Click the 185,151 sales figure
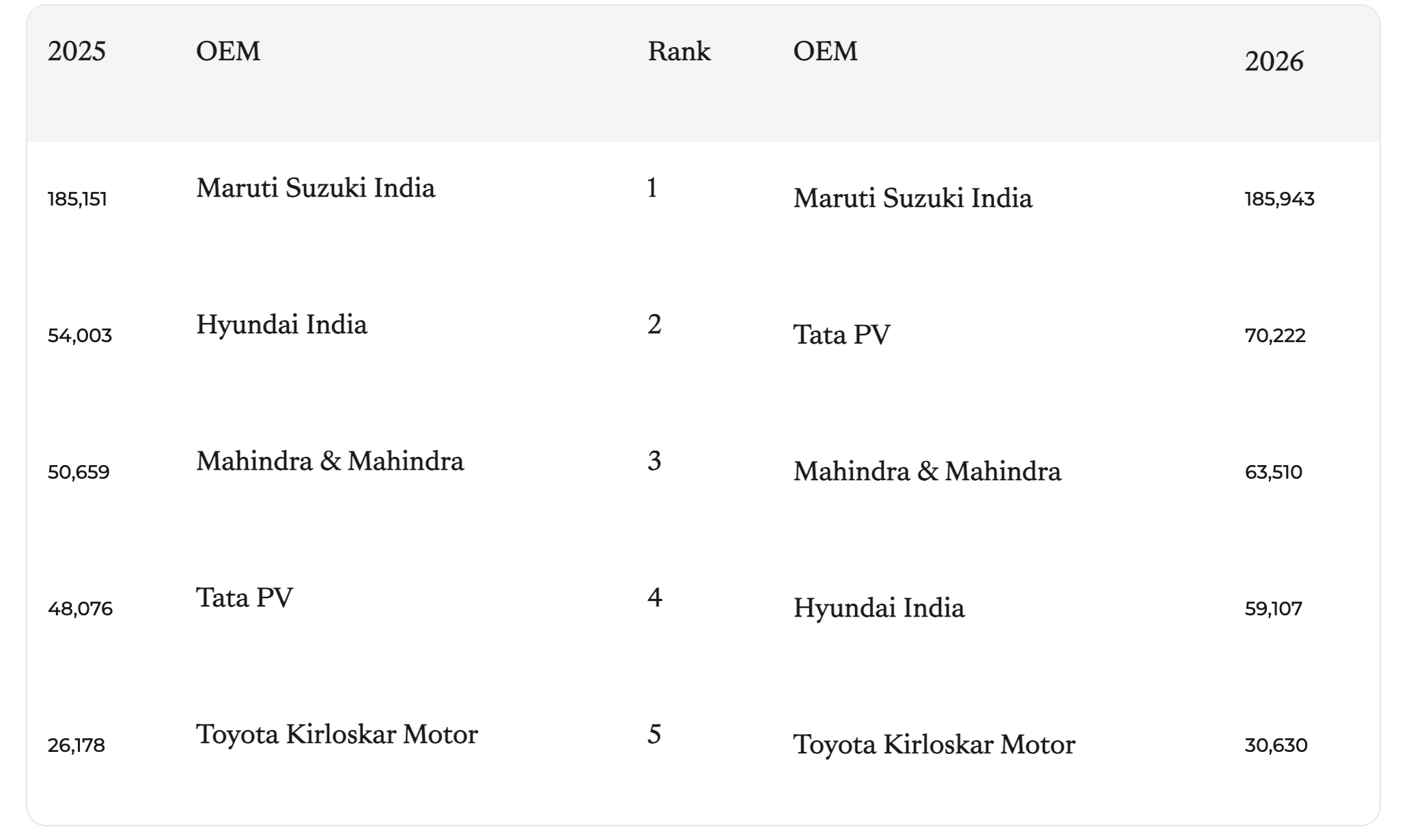The image size is (1411, 840). coord(77,199)
